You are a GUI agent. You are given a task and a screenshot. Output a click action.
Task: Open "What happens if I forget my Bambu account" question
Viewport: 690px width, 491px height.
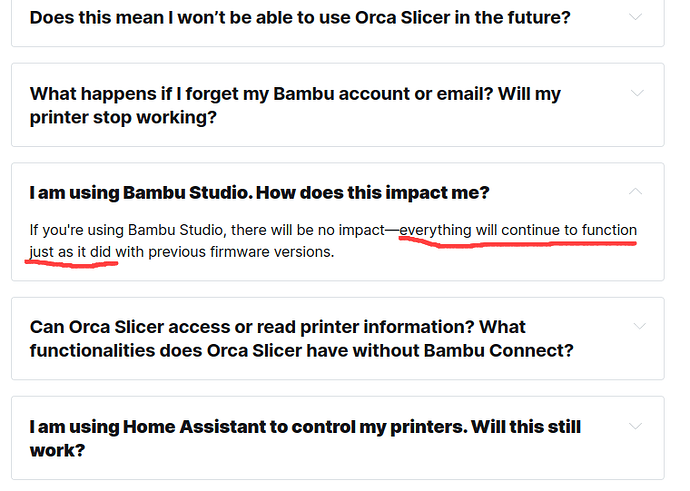point(295,106)
